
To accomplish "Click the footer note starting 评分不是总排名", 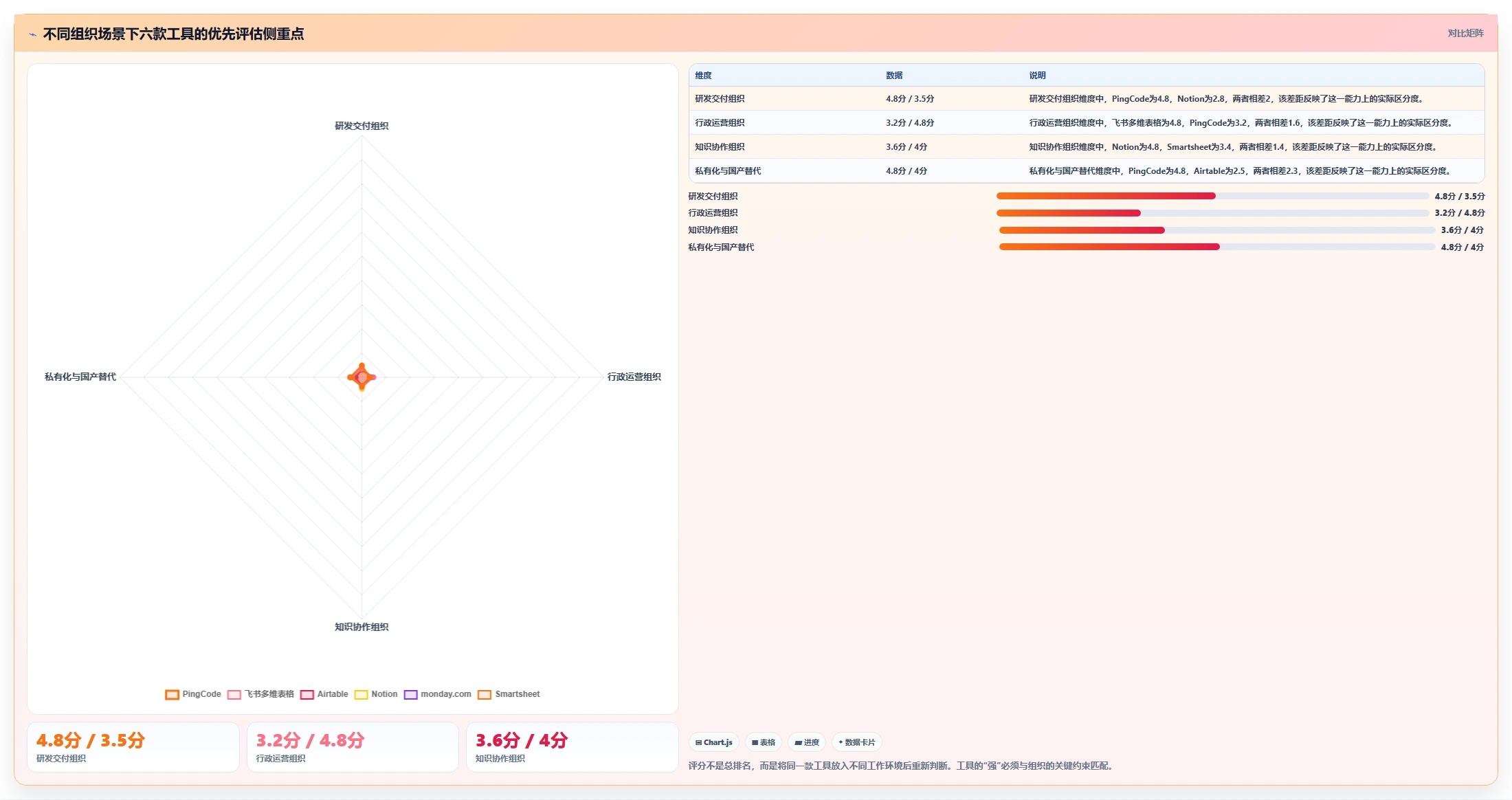I will (x=902, y=766).
